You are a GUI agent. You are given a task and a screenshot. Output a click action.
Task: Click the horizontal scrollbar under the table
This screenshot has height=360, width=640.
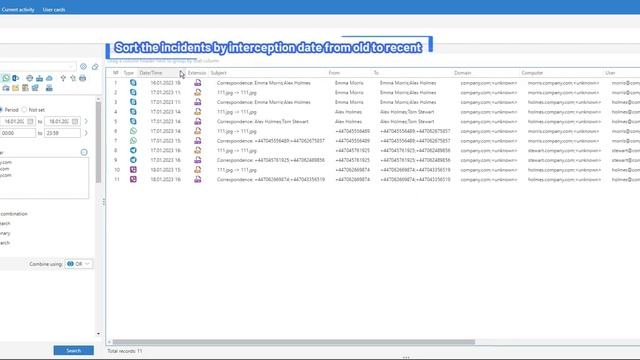[294, 342]
